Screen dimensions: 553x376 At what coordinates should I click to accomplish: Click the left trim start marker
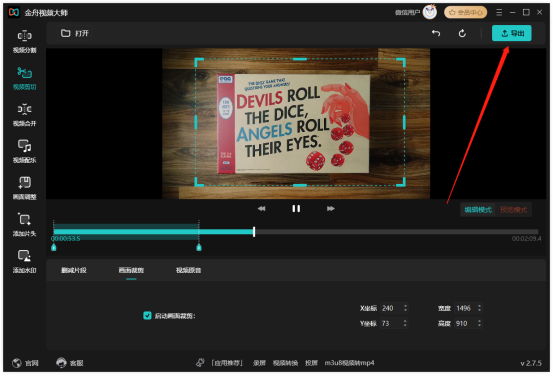click(x=54, y=247)
